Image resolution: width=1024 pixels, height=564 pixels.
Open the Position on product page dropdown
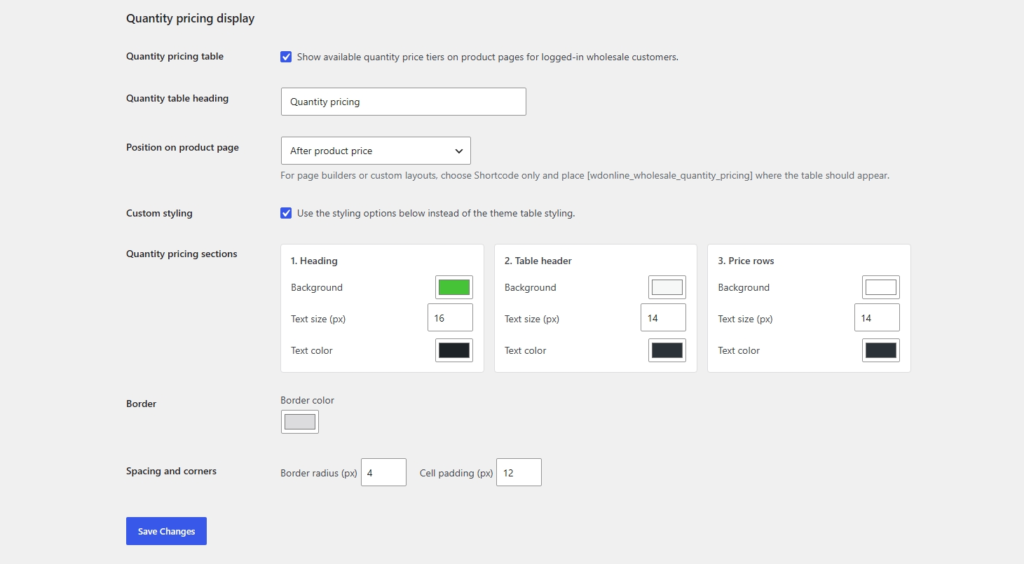[x=376, y=151]
